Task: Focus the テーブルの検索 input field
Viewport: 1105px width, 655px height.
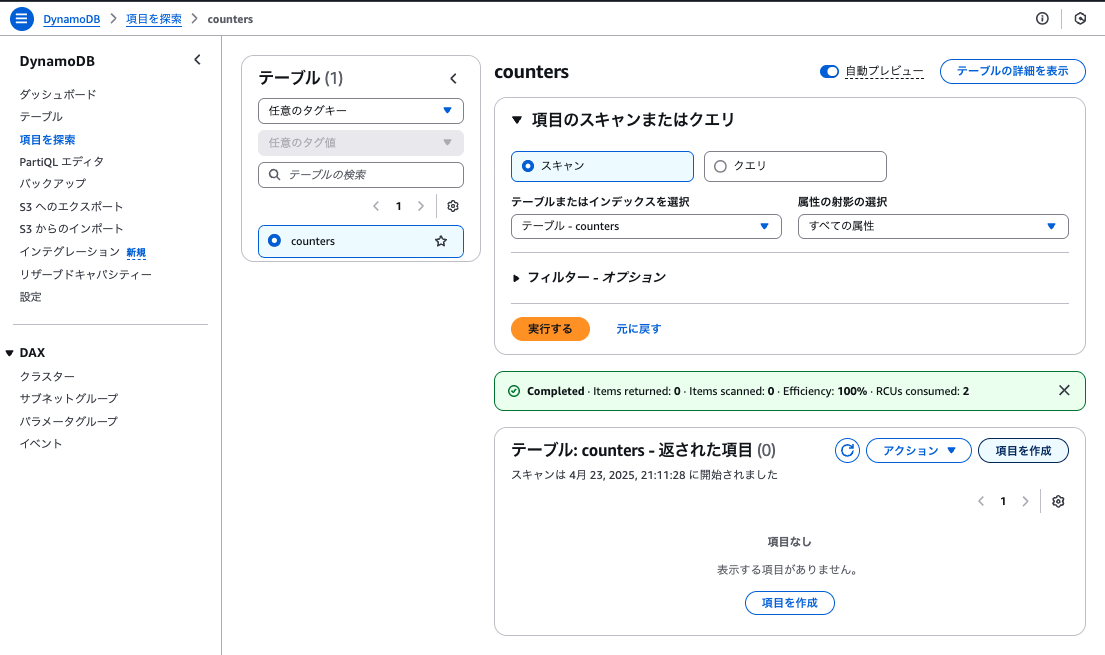Action: pyautogui.click(x=361, y=175)
